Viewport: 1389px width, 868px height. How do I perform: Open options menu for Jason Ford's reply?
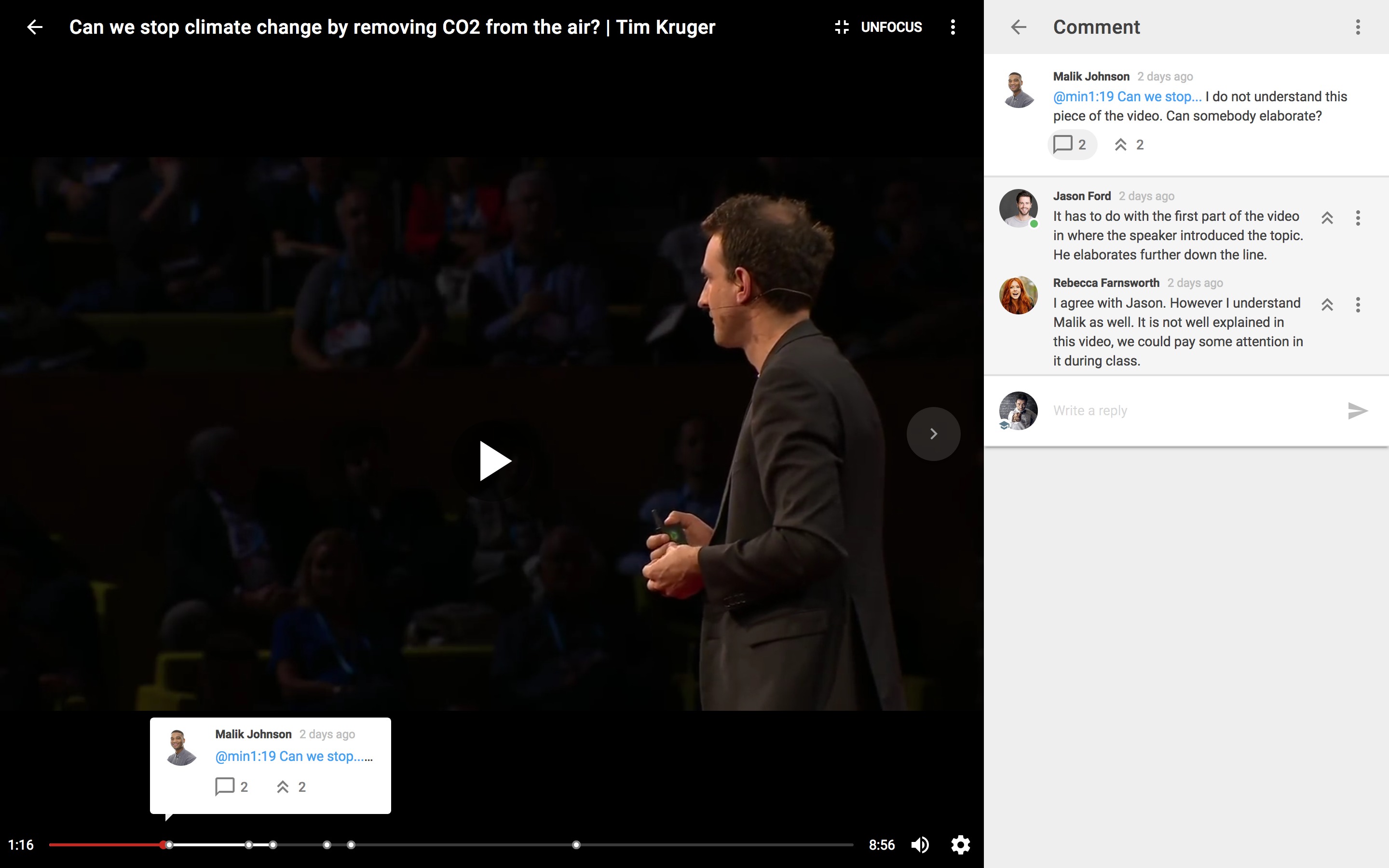point(1358,218)
